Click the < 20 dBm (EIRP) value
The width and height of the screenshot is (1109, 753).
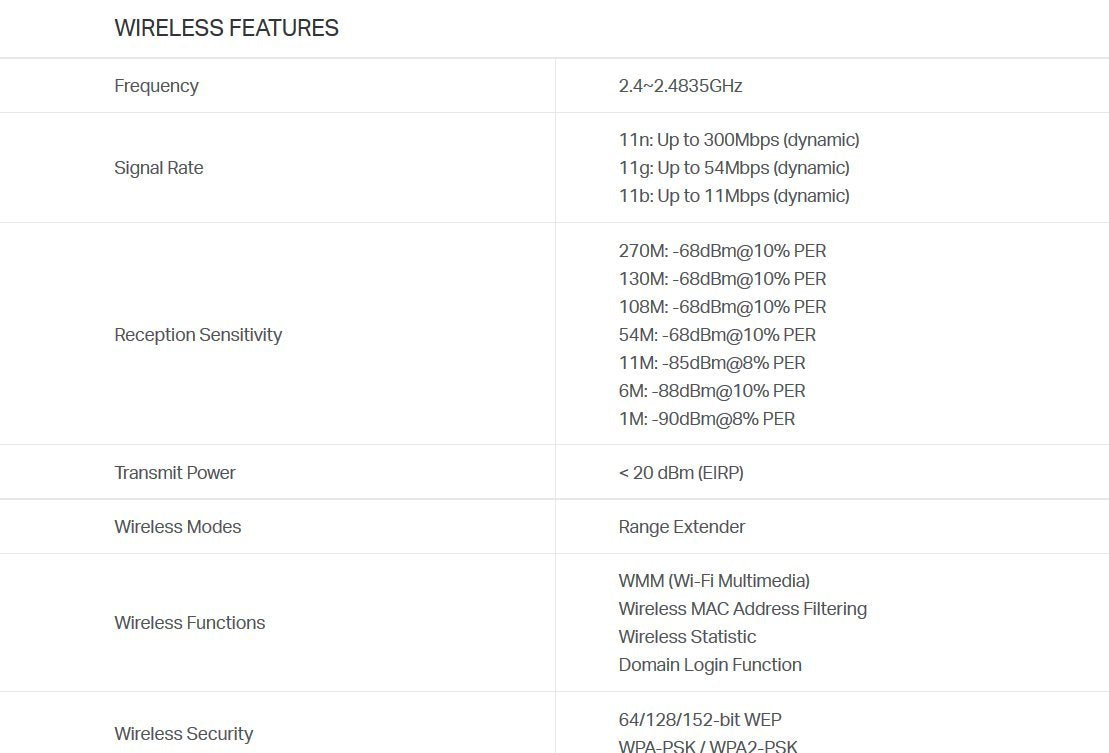pyautogui.click(x=680, y=473)
